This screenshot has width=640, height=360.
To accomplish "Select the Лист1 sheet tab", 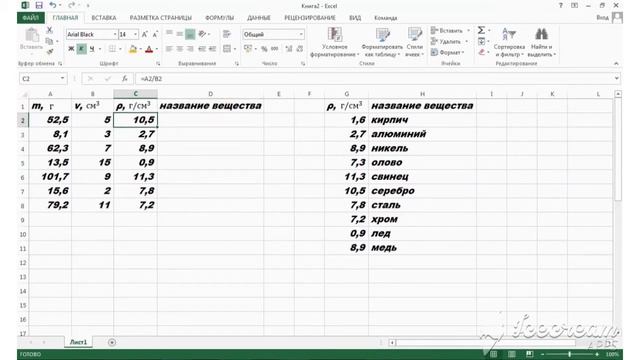I will point(78,342).
